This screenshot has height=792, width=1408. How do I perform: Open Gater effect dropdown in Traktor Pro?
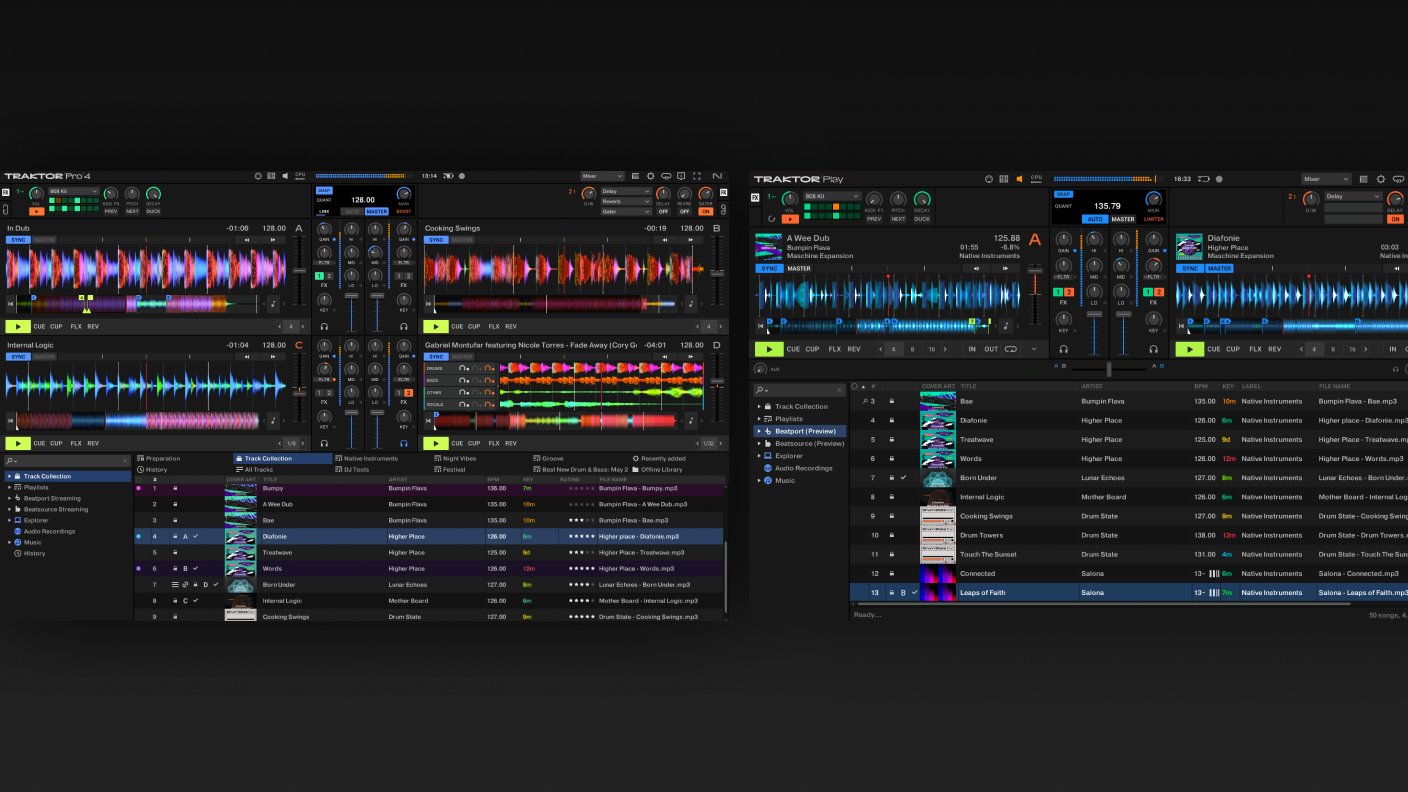point(626,211)
